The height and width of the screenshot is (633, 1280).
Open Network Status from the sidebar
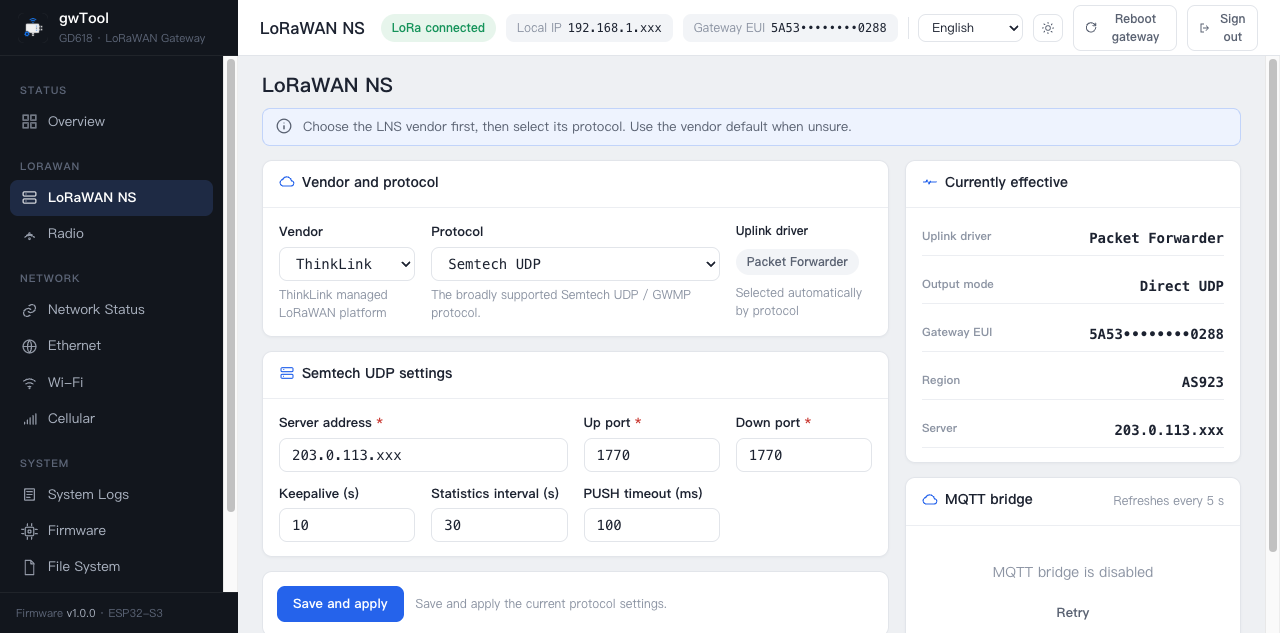pyautogui.click(x=111, y=309)
